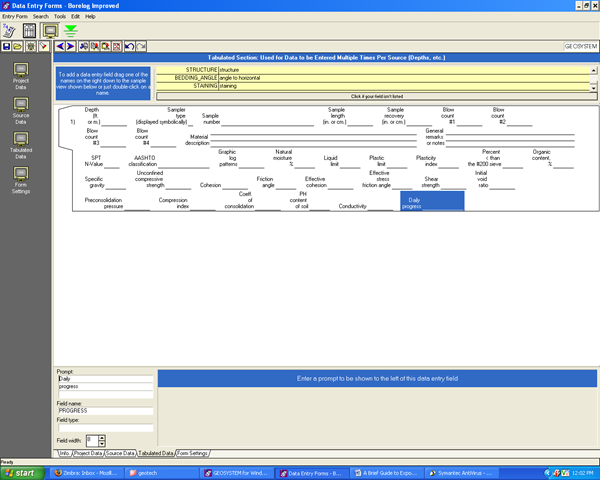Click the yellow-framed field icon with red marker

pyautogui.click(x=106, y=46)
